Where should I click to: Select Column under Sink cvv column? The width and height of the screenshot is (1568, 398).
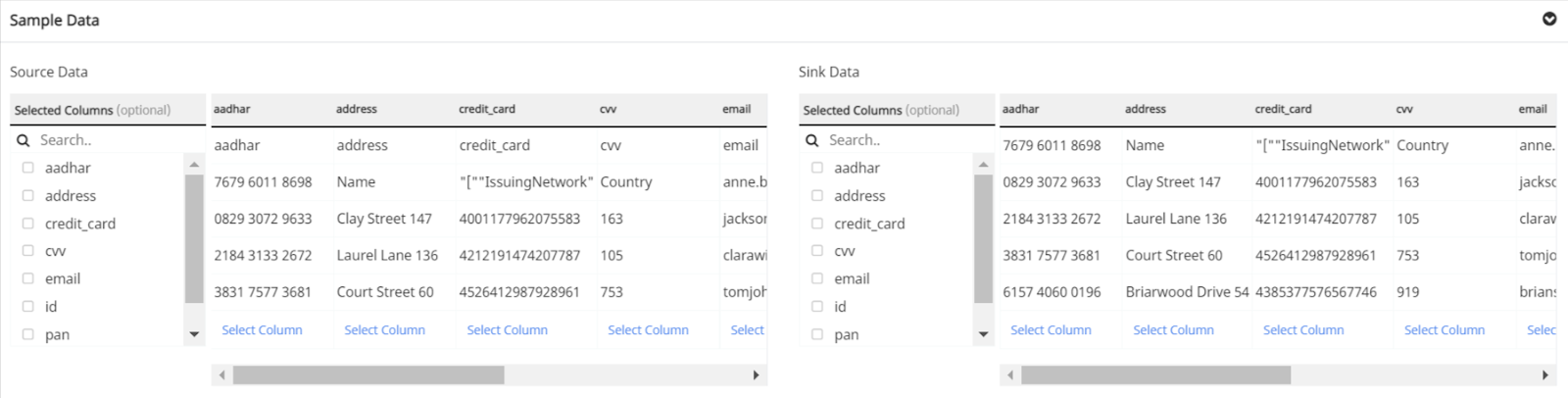[1444, 330]
